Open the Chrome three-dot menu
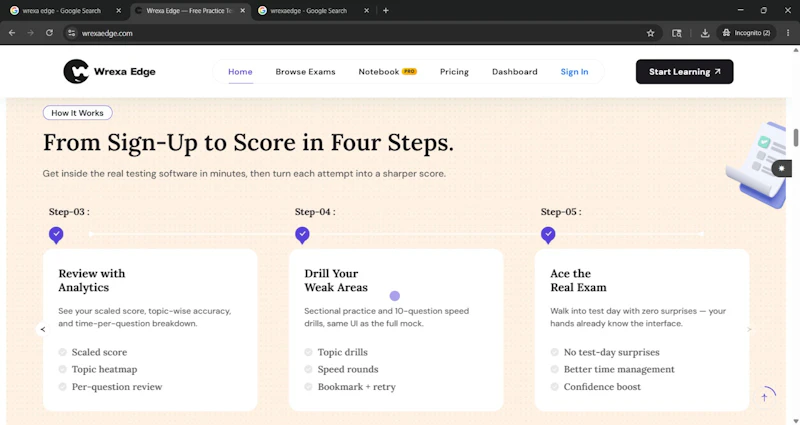This screenshot has height=425, width=800. click(789, 33)
